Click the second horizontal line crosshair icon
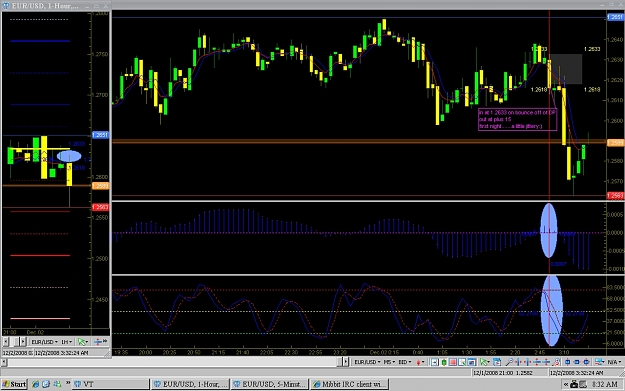 click(546, 362)
